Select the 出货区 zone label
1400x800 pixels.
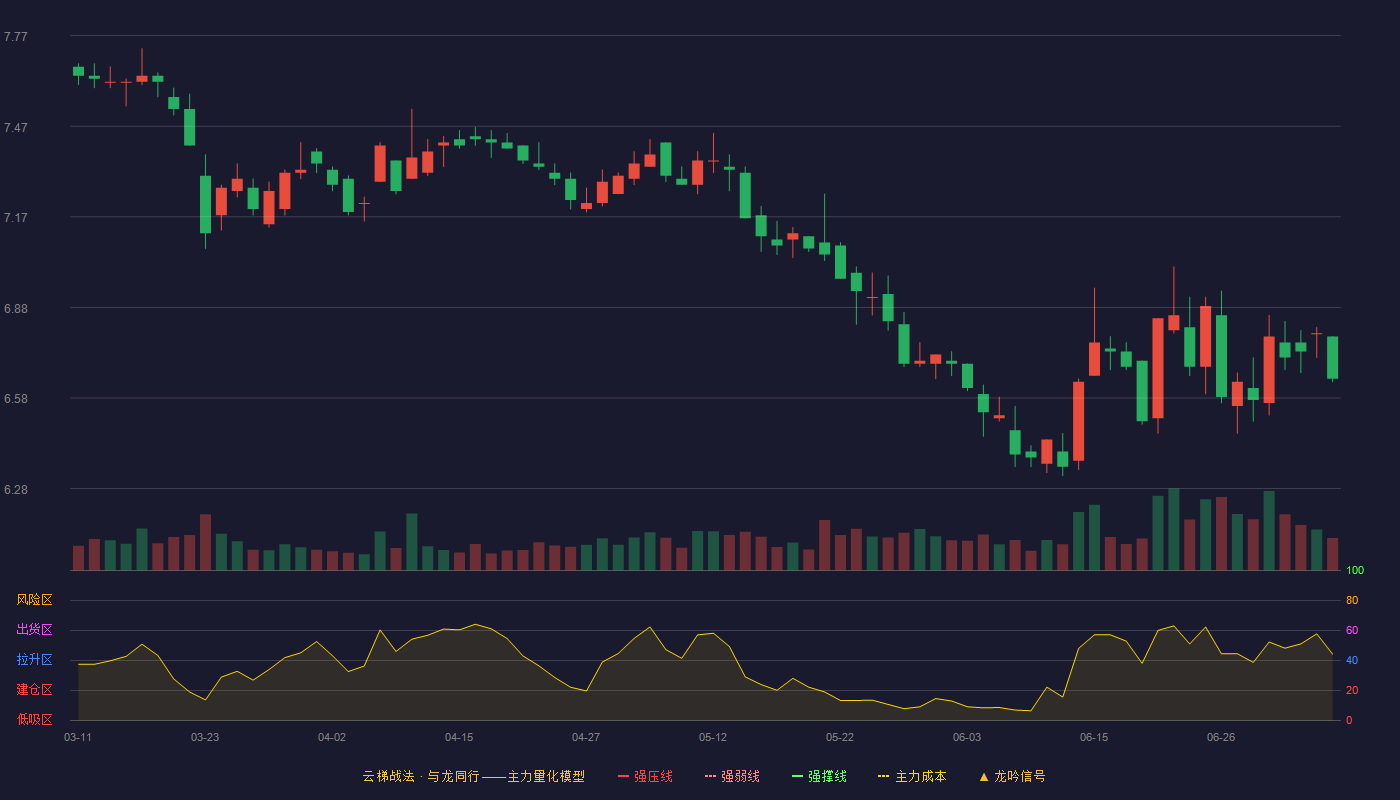[x=34, y=630]
